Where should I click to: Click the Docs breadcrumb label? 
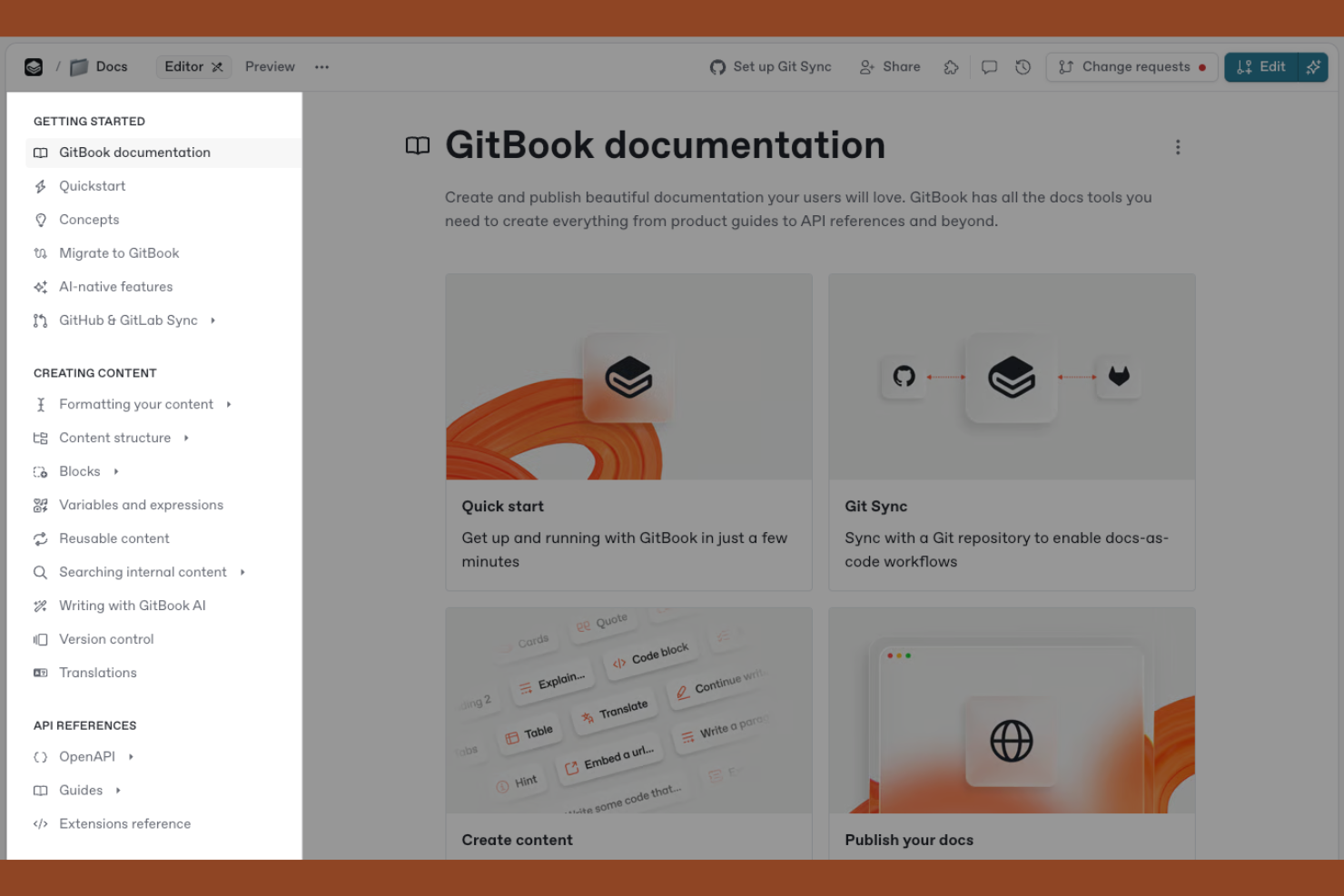(x=112, y=67)
